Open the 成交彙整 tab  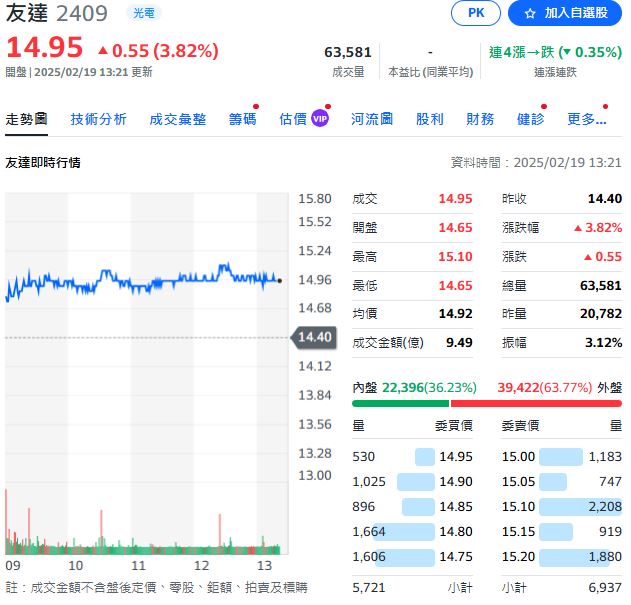[x=178, y=119]
